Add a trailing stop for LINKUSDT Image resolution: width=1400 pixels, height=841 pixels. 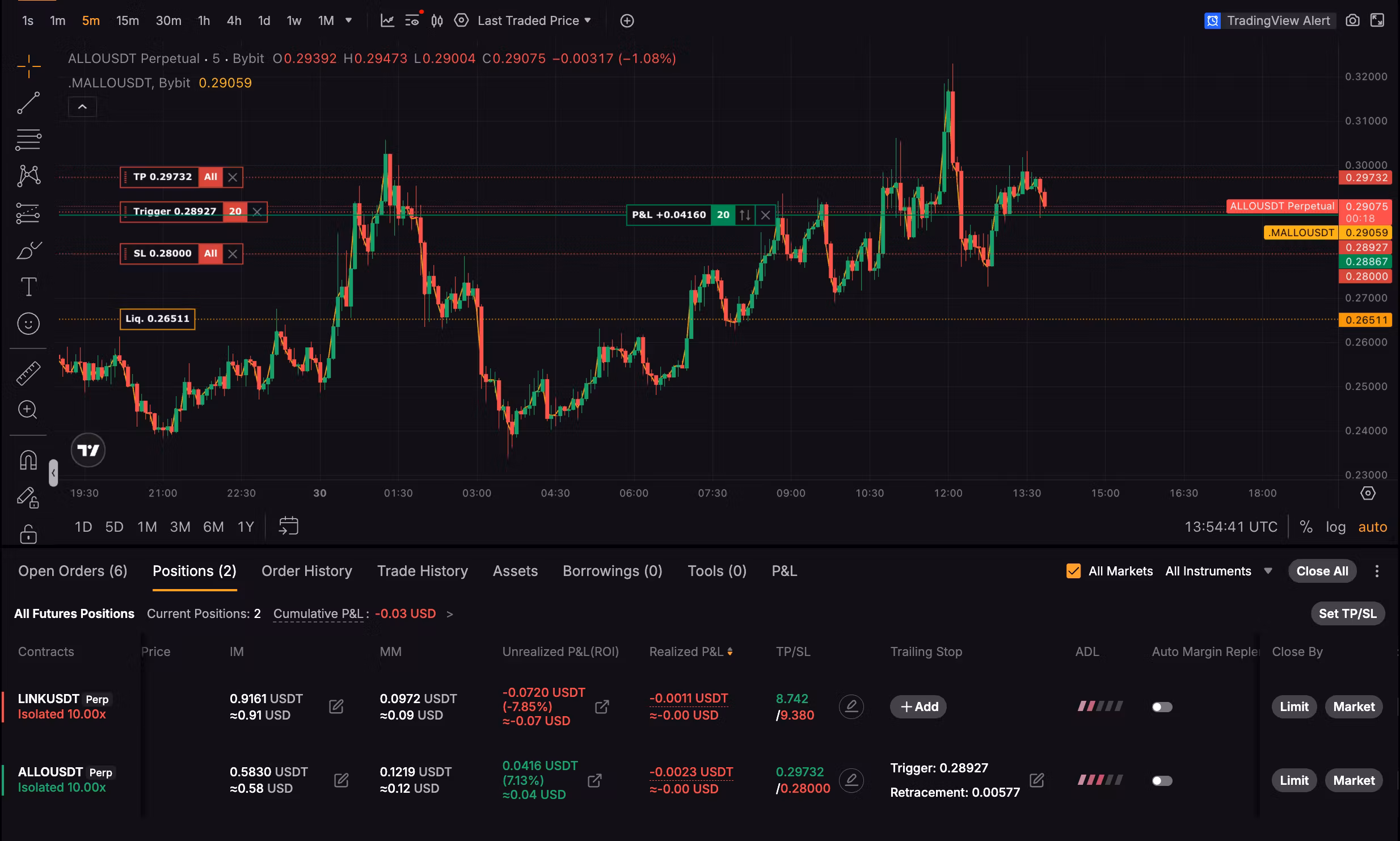coord(919,707)
